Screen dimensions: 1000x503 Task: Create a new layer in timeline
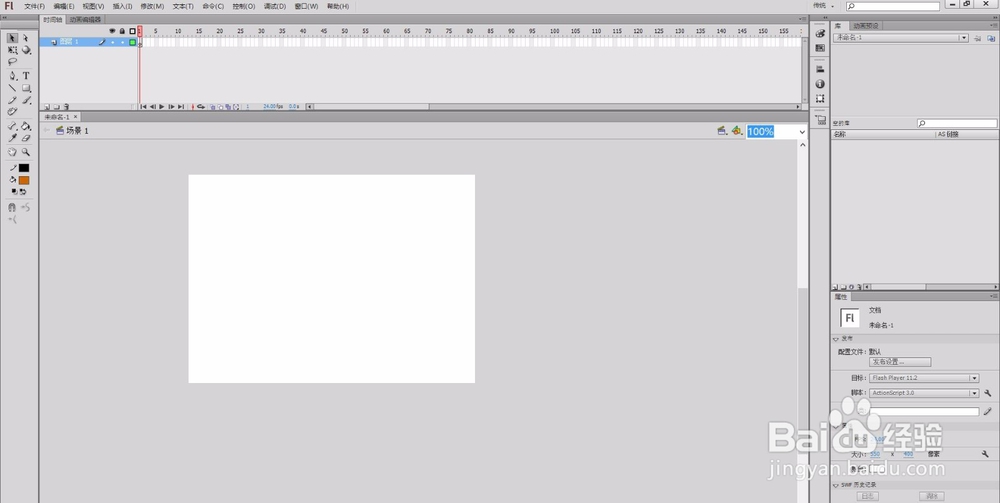(47, 107)
